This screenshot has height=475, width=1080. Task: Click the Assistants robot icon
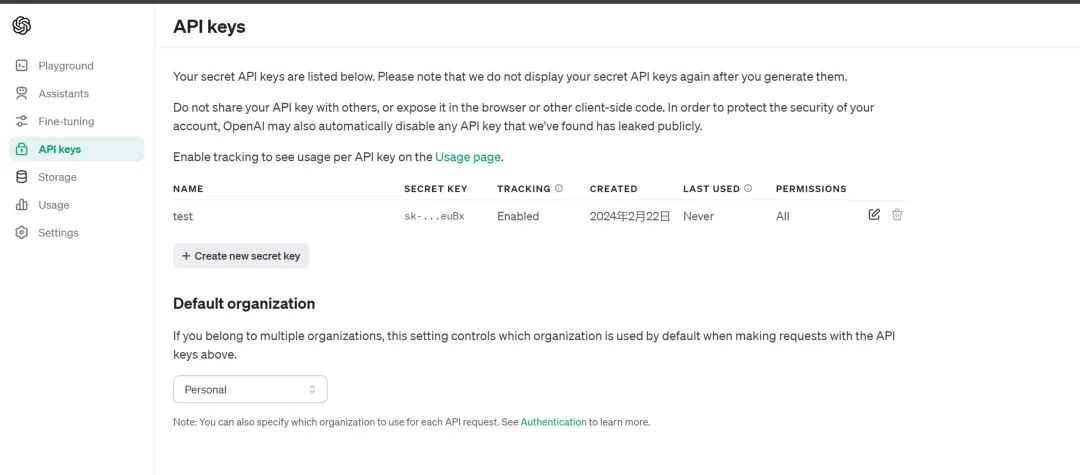click(x=22, y=93)
